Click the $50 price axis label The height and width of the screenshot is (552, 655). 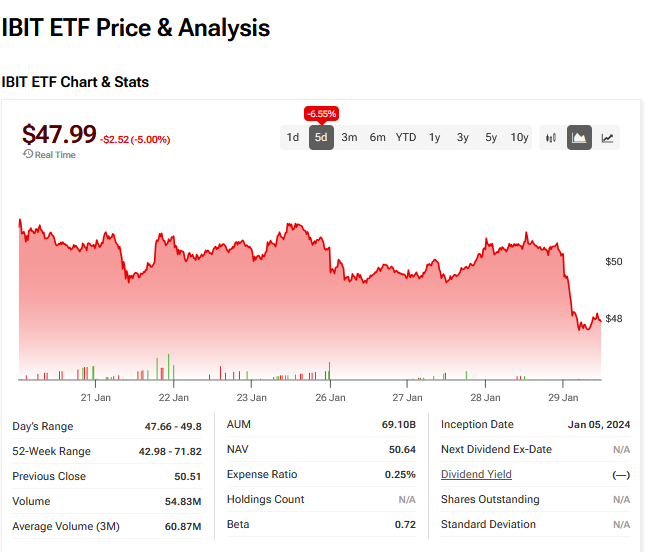pos(614,262)
